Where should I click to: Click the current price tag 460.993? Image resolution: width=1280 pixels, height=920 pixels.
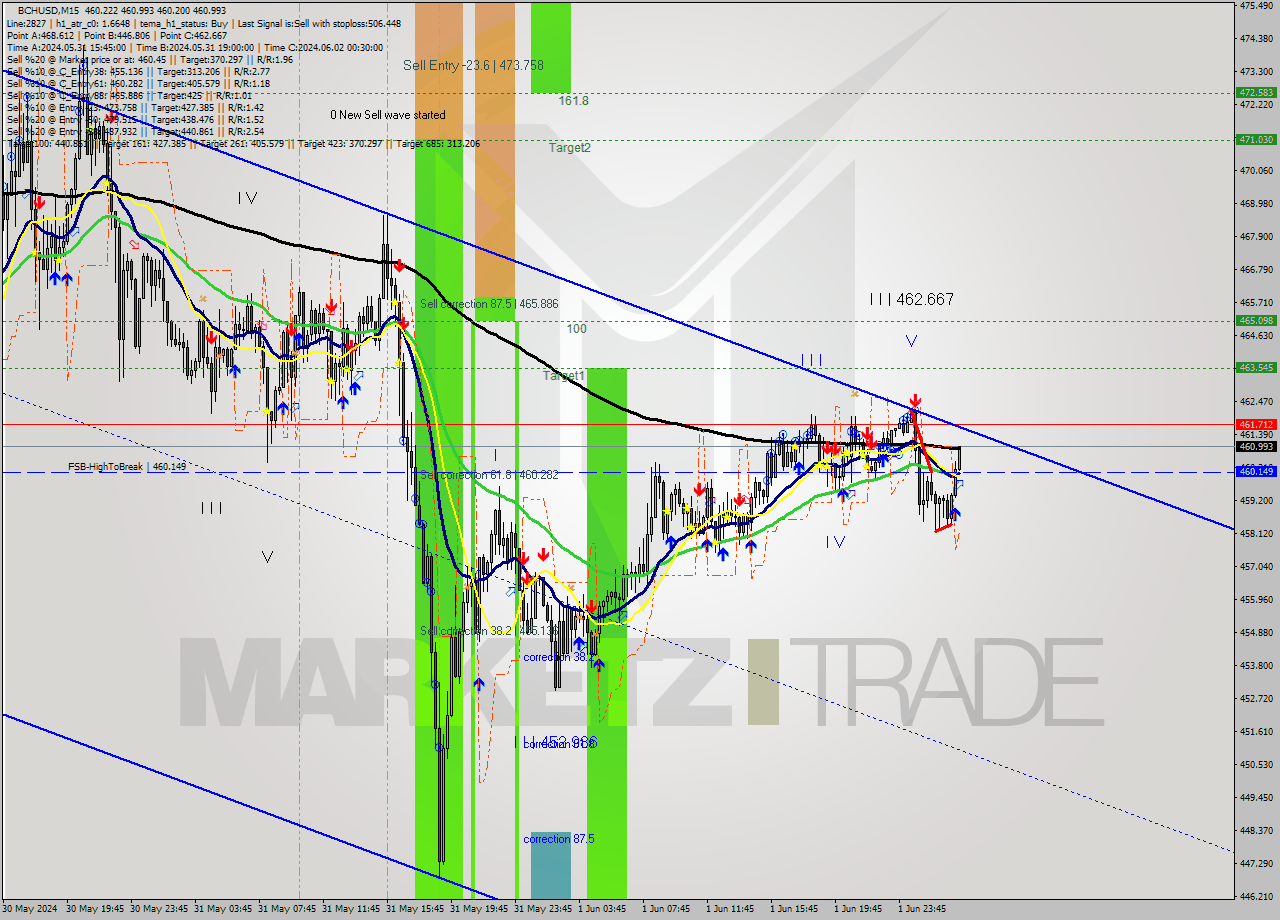click(x=1256, y=446)
